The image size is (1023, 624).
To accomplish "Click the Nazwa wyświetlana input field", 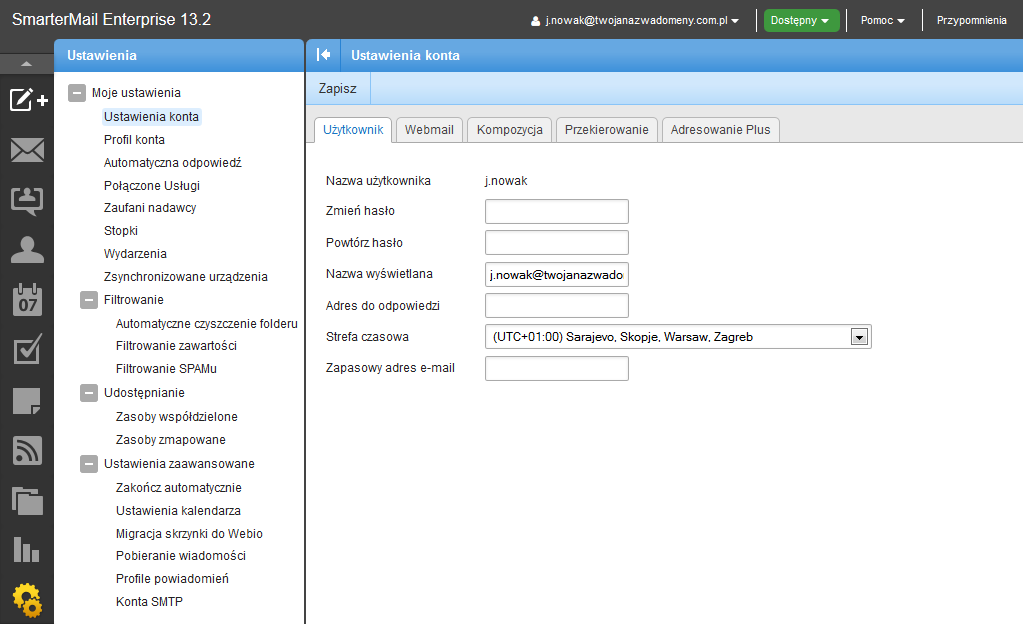I will [x=557, y=275].
